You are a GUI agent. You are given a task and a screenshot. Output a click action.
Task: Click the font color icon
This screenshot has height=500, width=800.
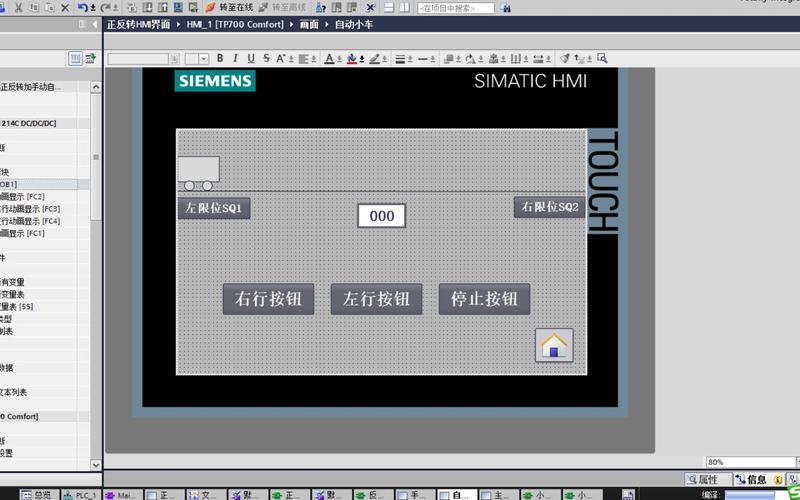[329, 59]
